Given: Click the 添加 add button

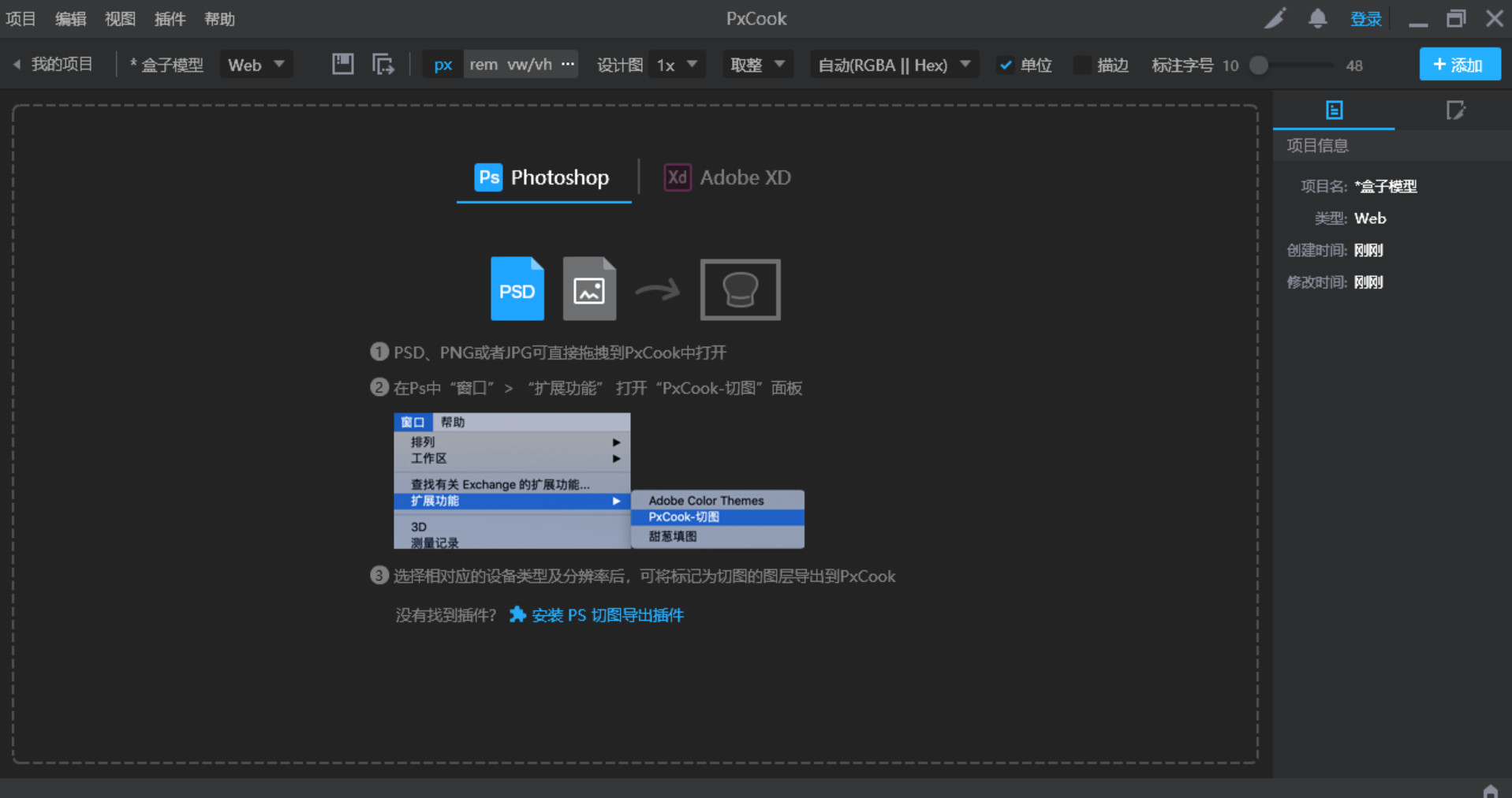Looking at the screenshot, I should click(1460, 64).
